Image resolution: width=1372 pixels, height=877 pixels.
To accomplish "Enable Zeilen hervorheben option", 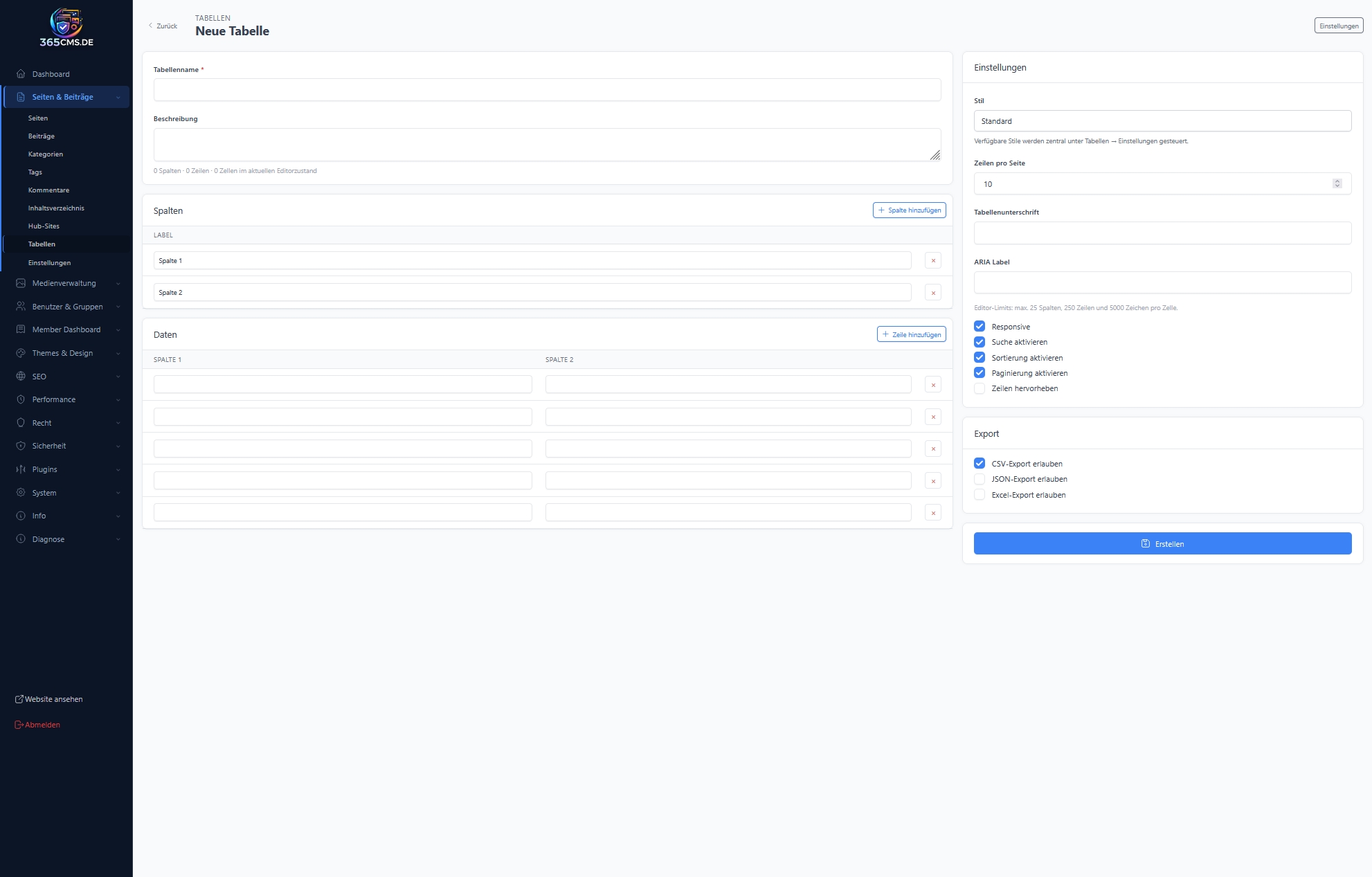I will 980,388.
